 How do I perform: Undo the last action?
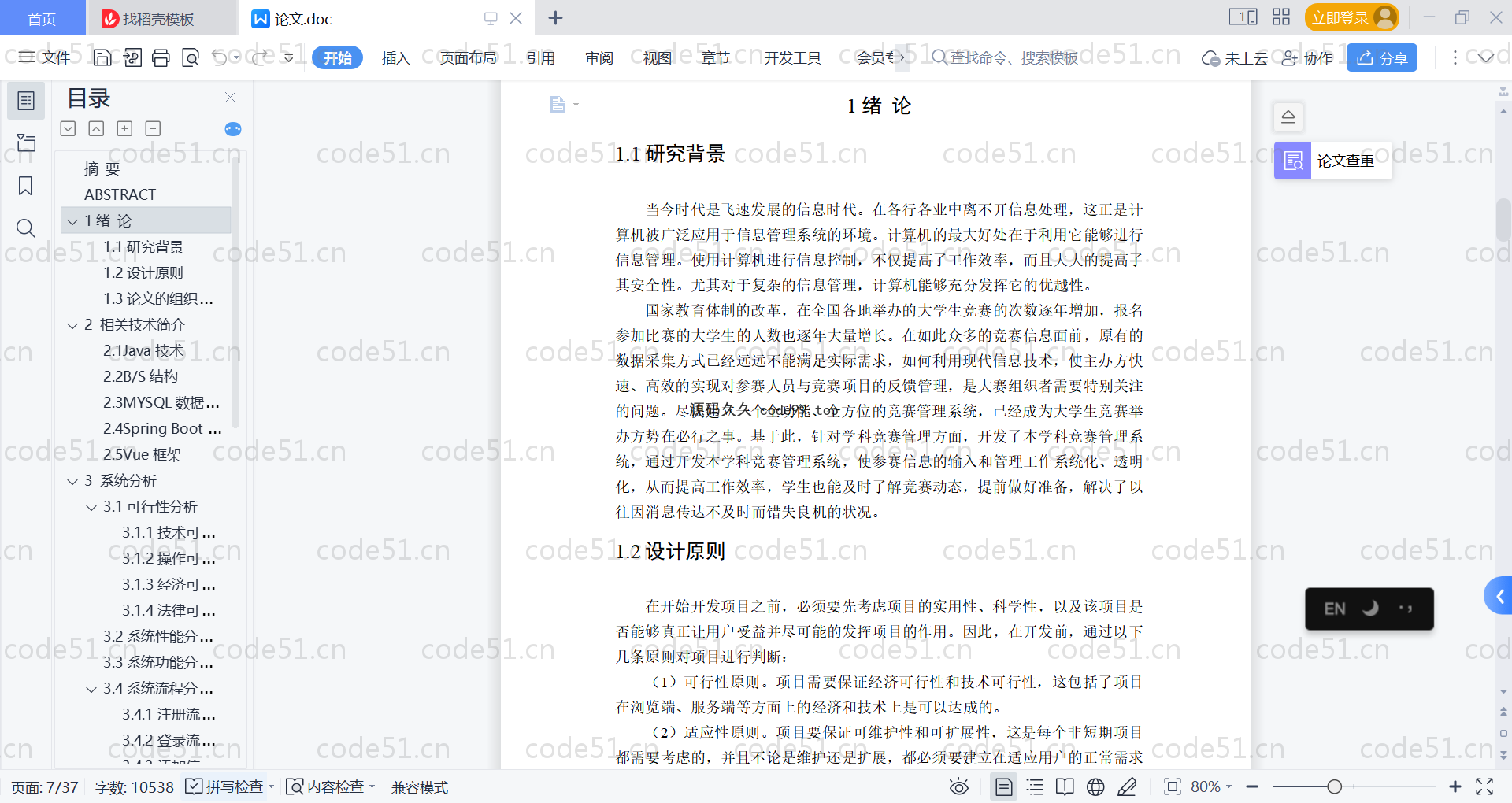pos(220,57)
